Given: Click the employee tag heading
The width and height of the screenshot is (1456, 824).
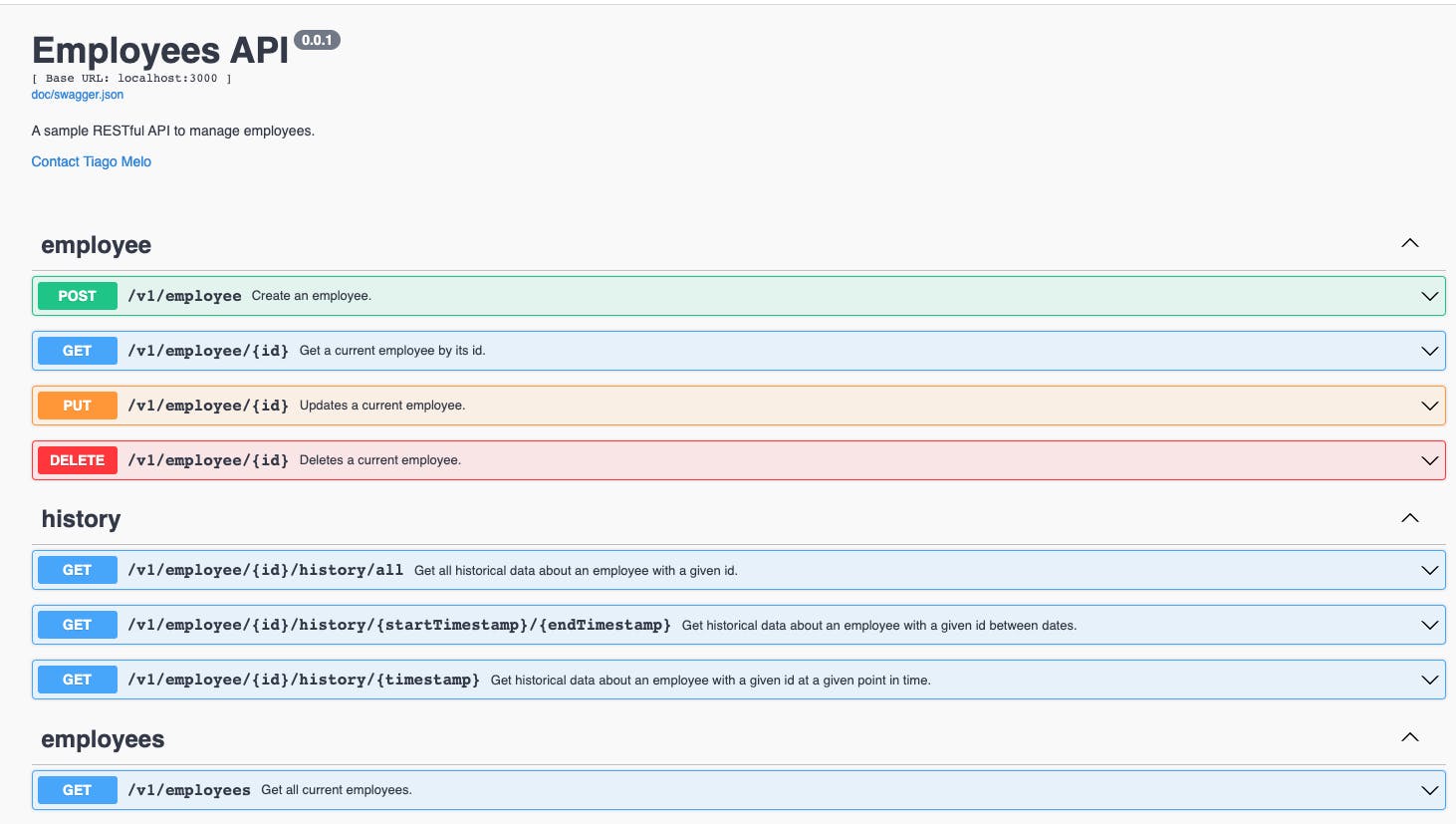Looking at the screenshot, I should click(x=97, y=245).
